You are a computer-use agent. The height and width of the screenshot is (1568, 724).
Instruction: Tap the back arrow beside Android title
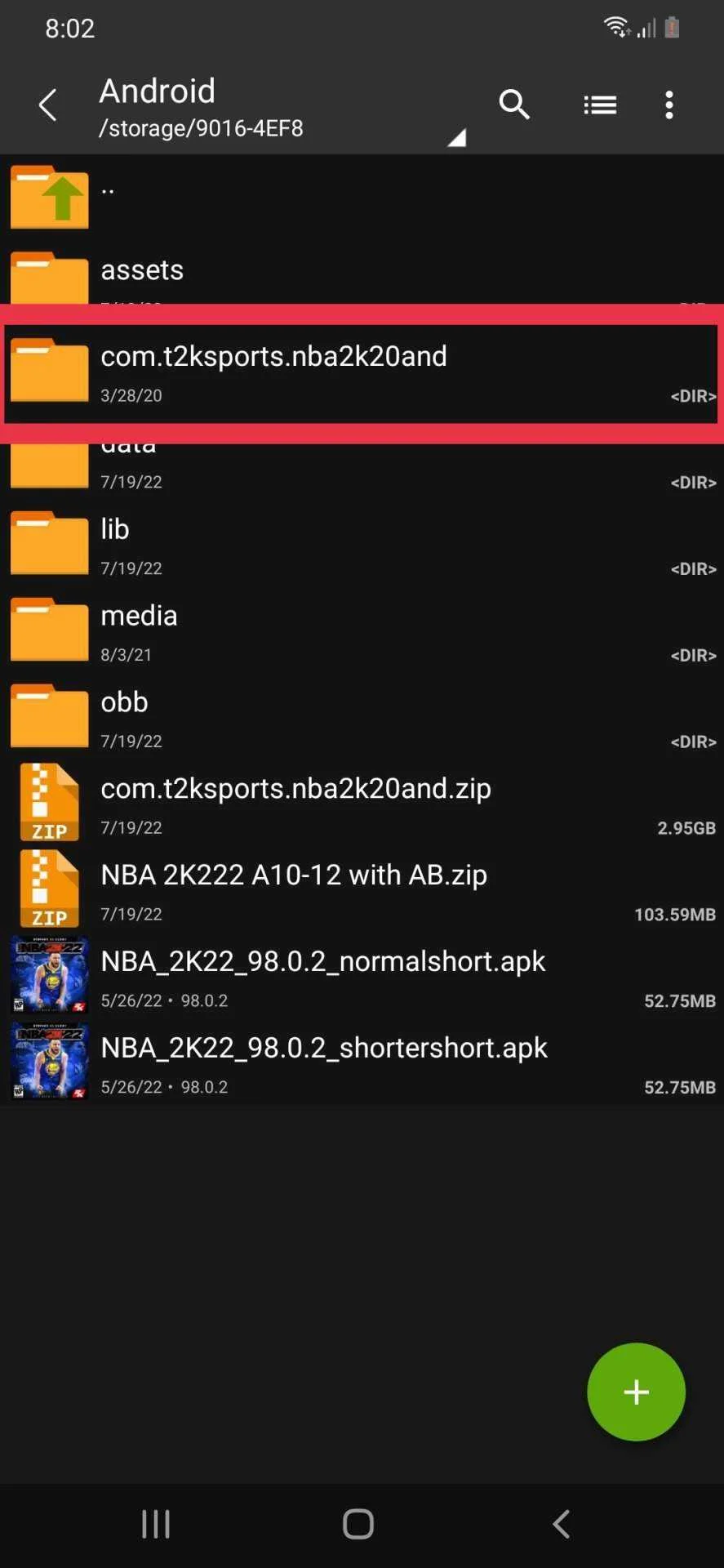pyautogui.click(x=48, y=105)
